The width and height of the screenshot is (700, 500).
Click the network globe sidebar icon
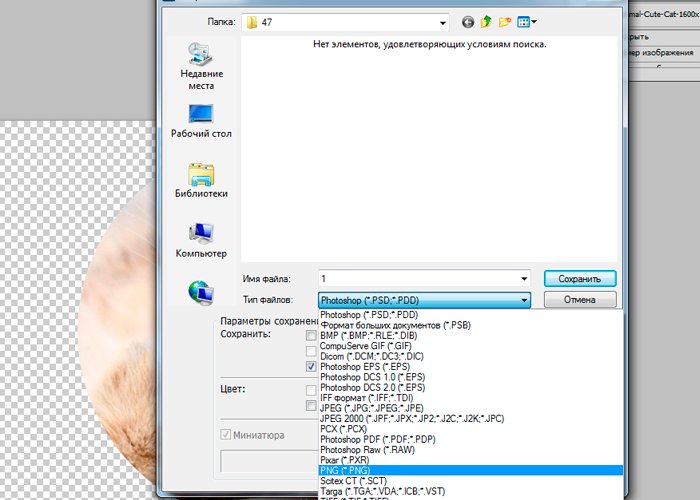(x=201, y=291)
